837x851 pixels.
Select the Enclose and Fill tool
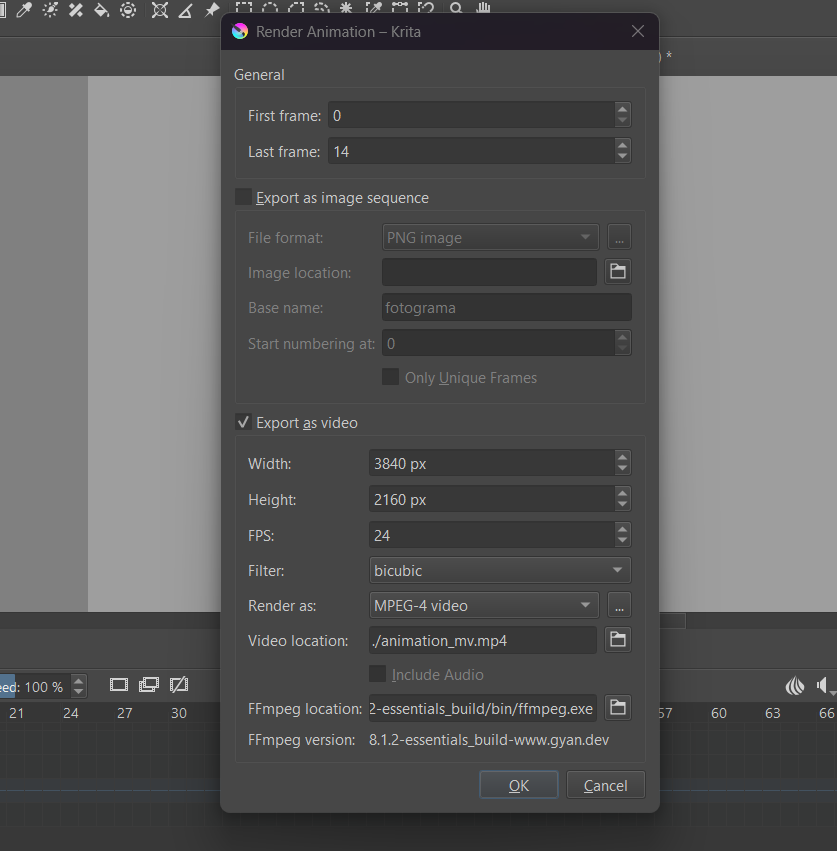tap(128, 10)
